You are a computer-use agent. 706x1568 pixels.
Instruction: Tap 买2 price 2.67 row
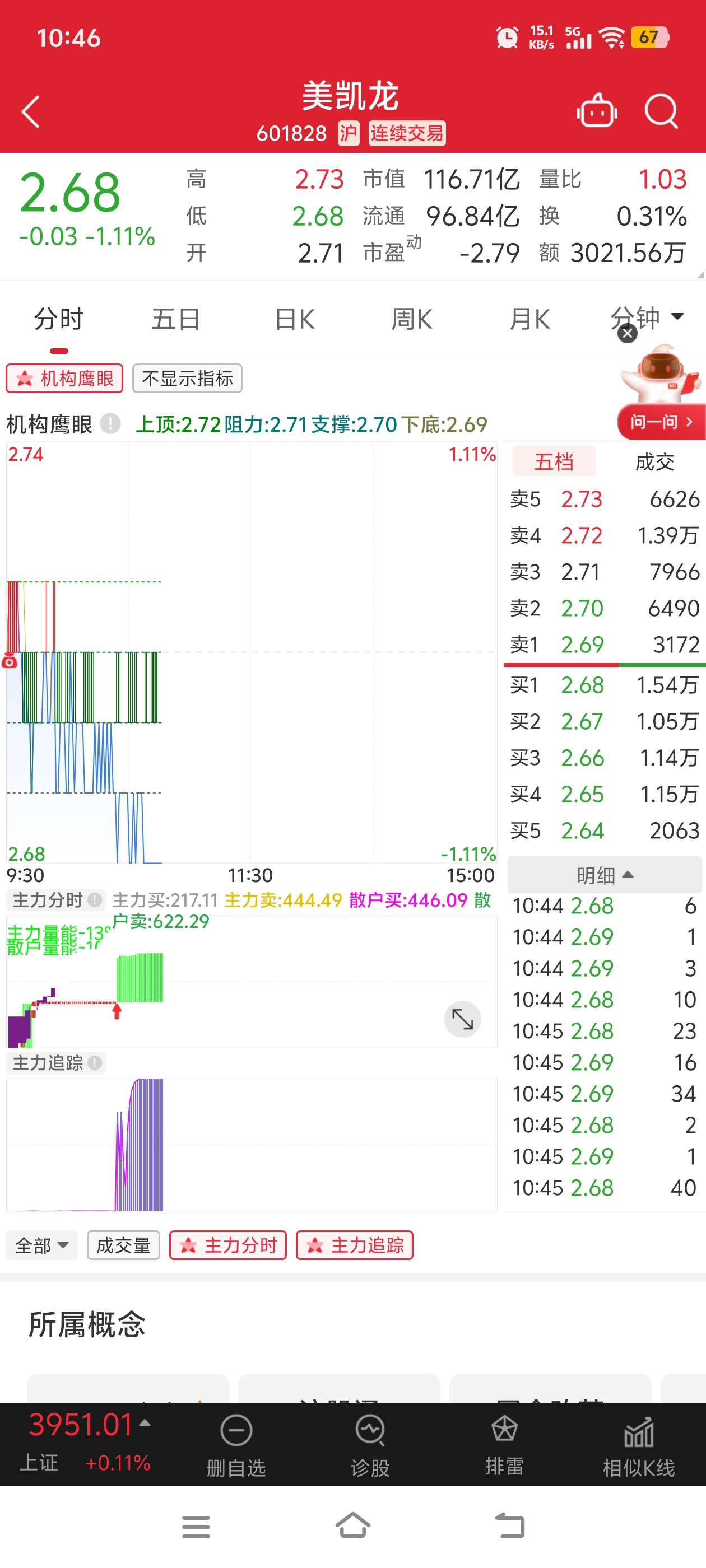(604, 722)
